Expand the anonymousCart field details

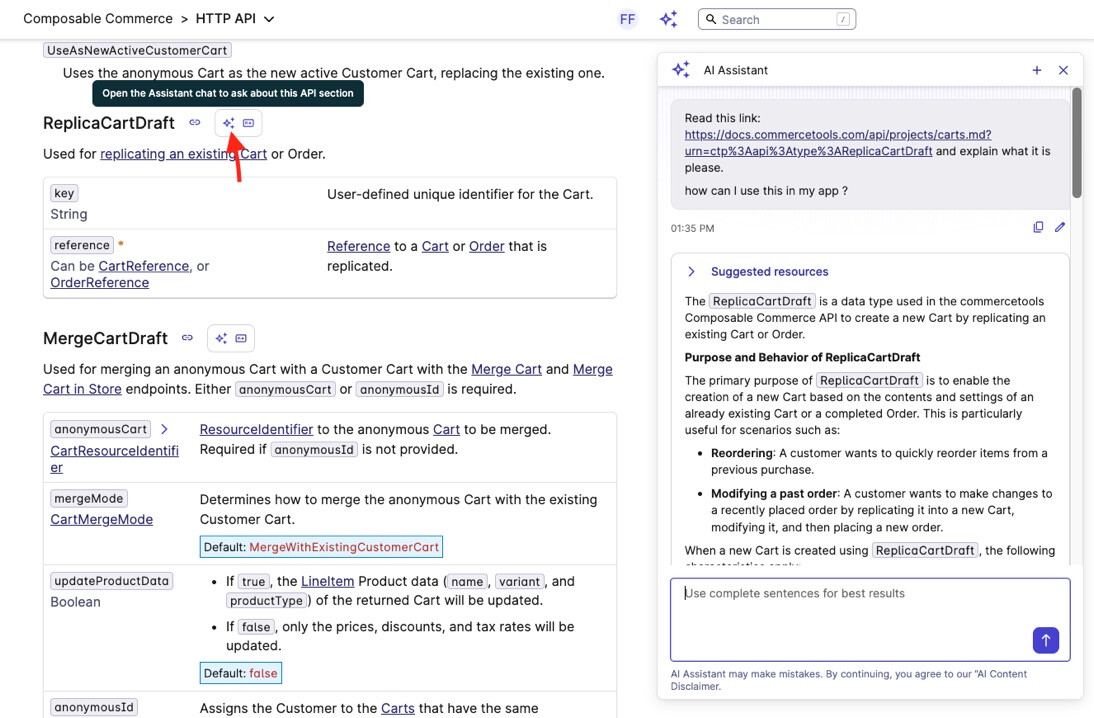(x=165, y=429)
